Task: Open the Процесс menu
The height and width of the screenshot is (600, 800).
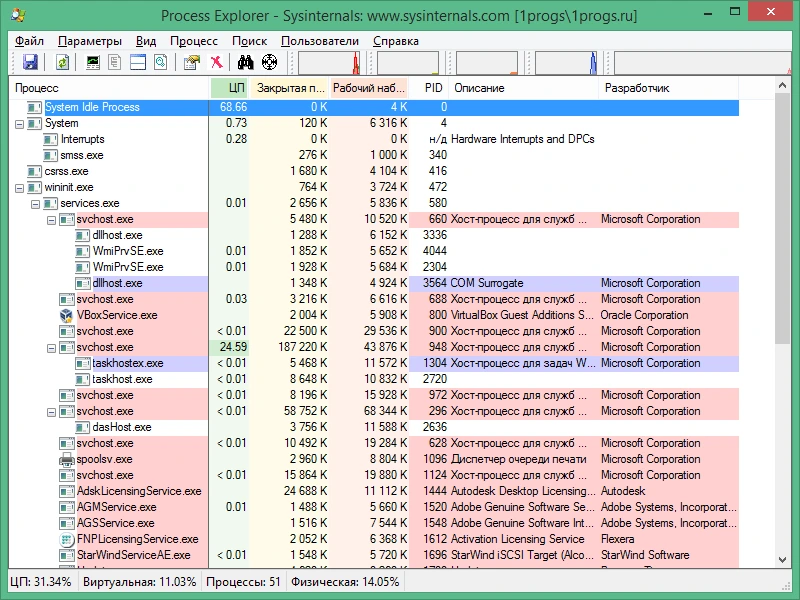Action: point(194,41)
